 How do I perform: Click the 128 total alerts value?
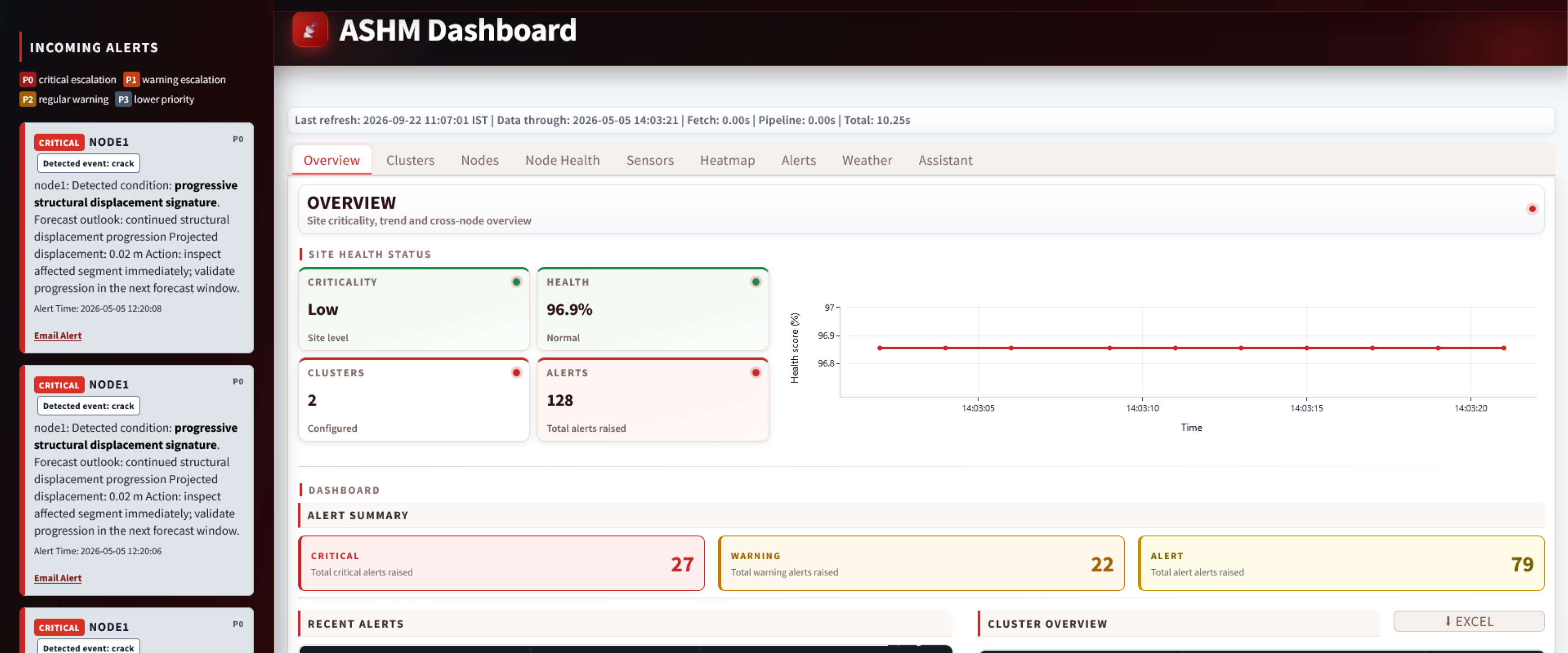(559, 400)
